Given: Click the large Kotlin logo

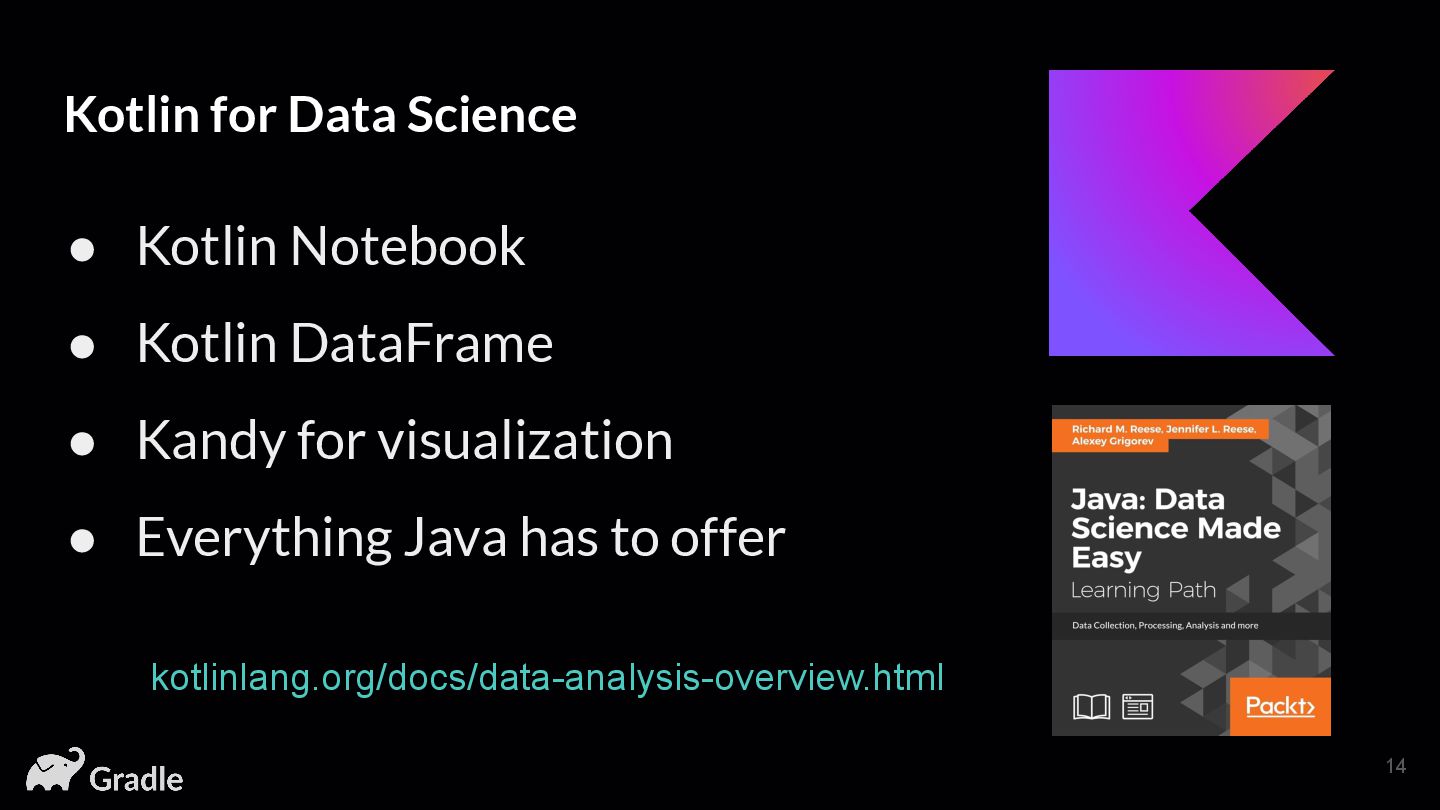Looking at the screenshot, I should (1191, 213).
